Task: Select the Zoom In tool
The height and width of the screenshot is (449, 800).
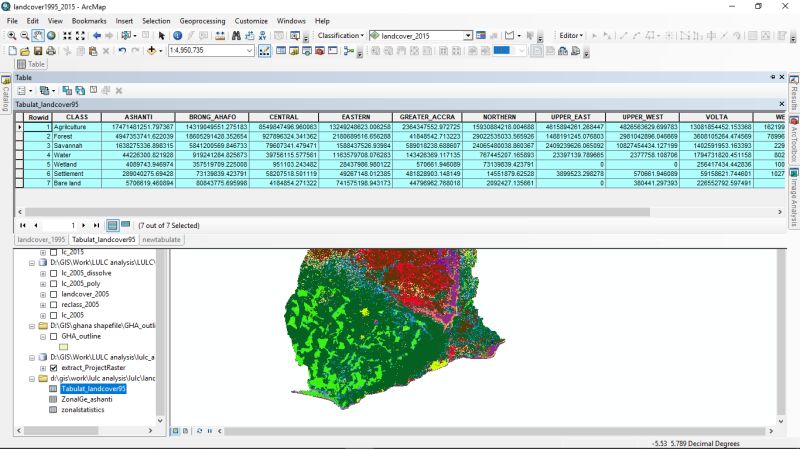Action: (x=11, y=36)
